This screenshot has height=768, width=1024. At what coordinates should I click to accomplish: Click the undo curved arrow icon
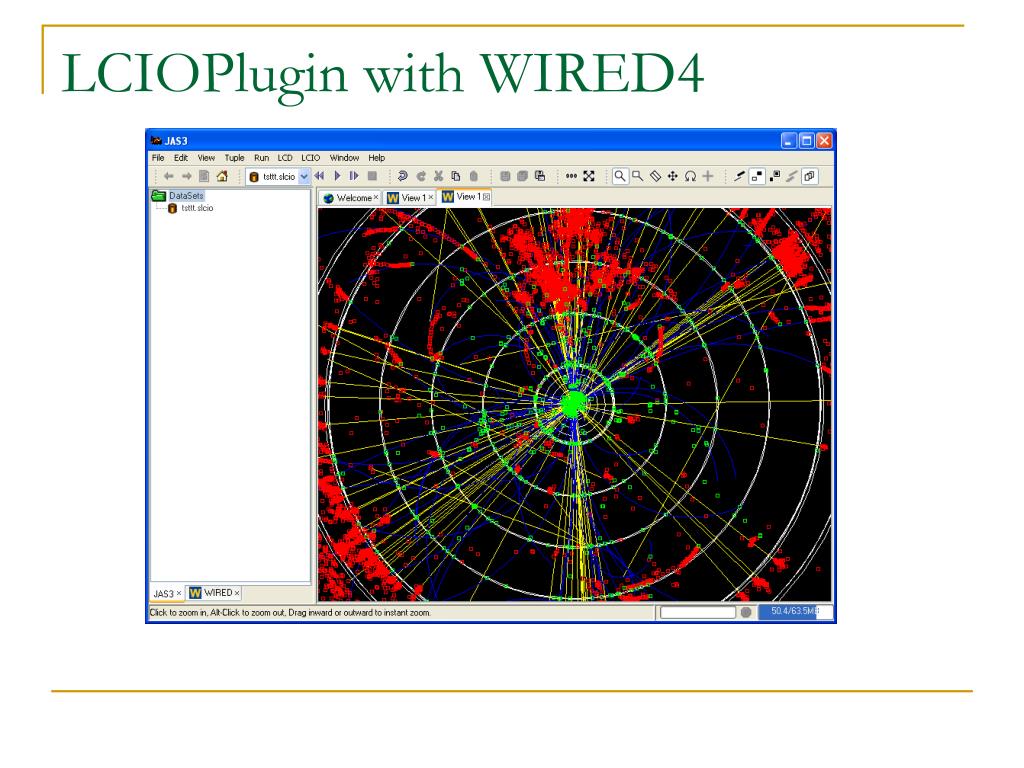(x=402, y=176)
